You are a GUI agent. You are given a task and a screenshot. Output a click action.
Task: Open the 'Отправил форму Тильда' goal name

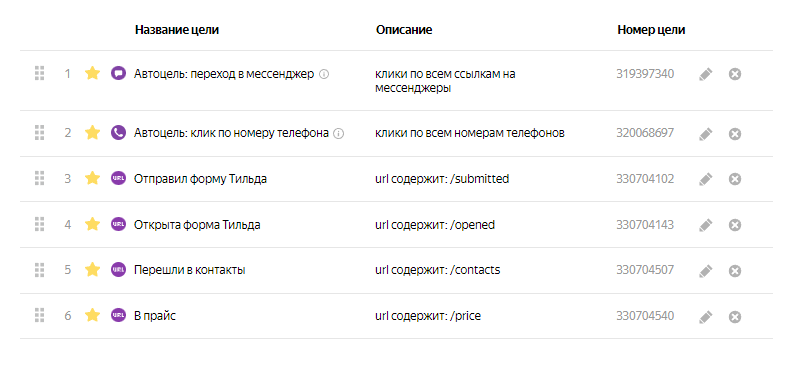coord(200,179)
